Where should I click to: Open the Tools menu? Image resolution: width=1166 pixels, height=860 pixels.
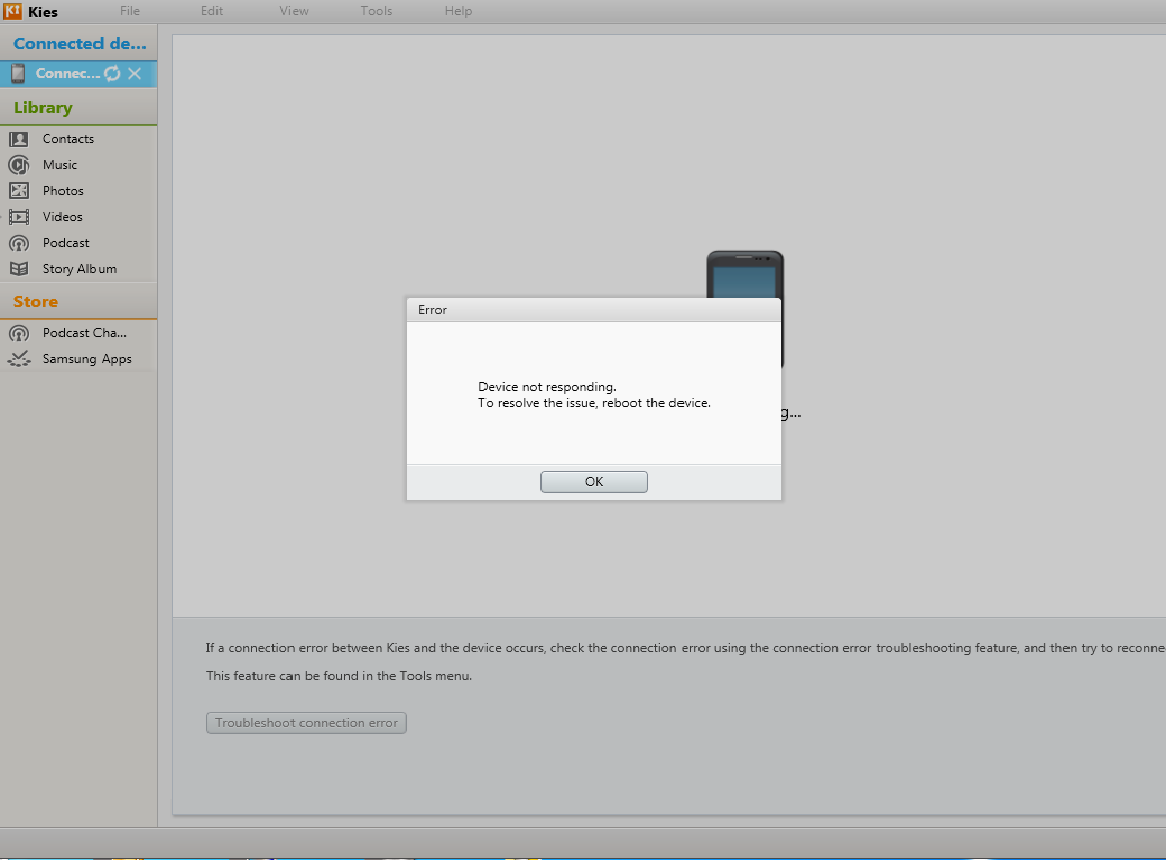pos(377,12)
